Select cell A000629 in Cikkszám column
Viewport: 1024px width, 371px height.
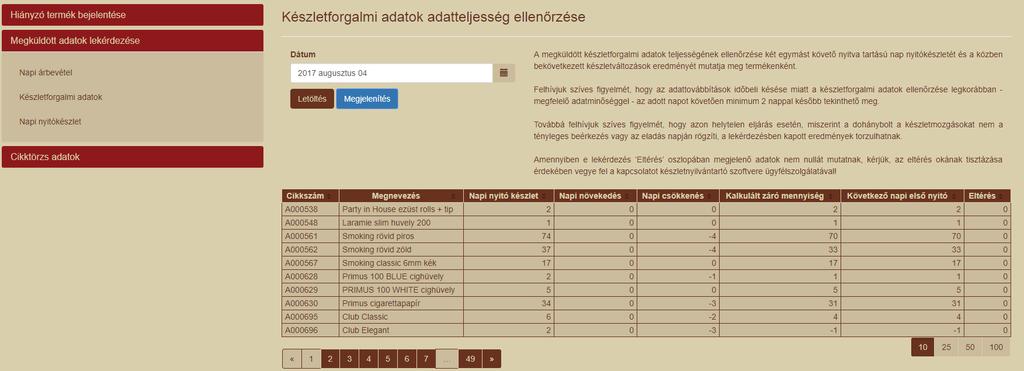point(311,290)
